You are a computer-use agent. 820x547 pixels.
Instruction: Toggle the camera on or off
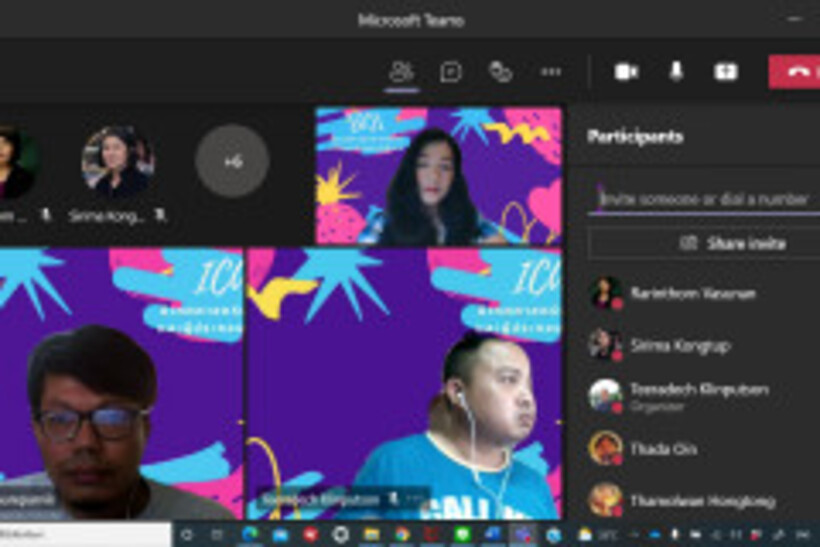pos(627,72)
